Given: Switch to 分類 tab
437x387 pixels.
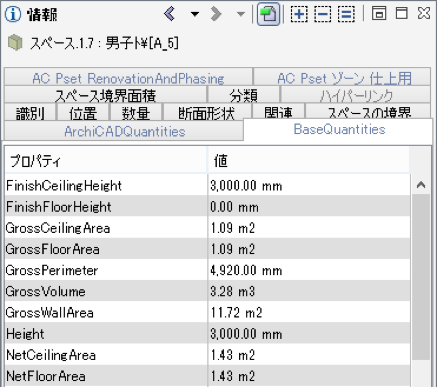Looking at the screenshot, I should point(244,95).
